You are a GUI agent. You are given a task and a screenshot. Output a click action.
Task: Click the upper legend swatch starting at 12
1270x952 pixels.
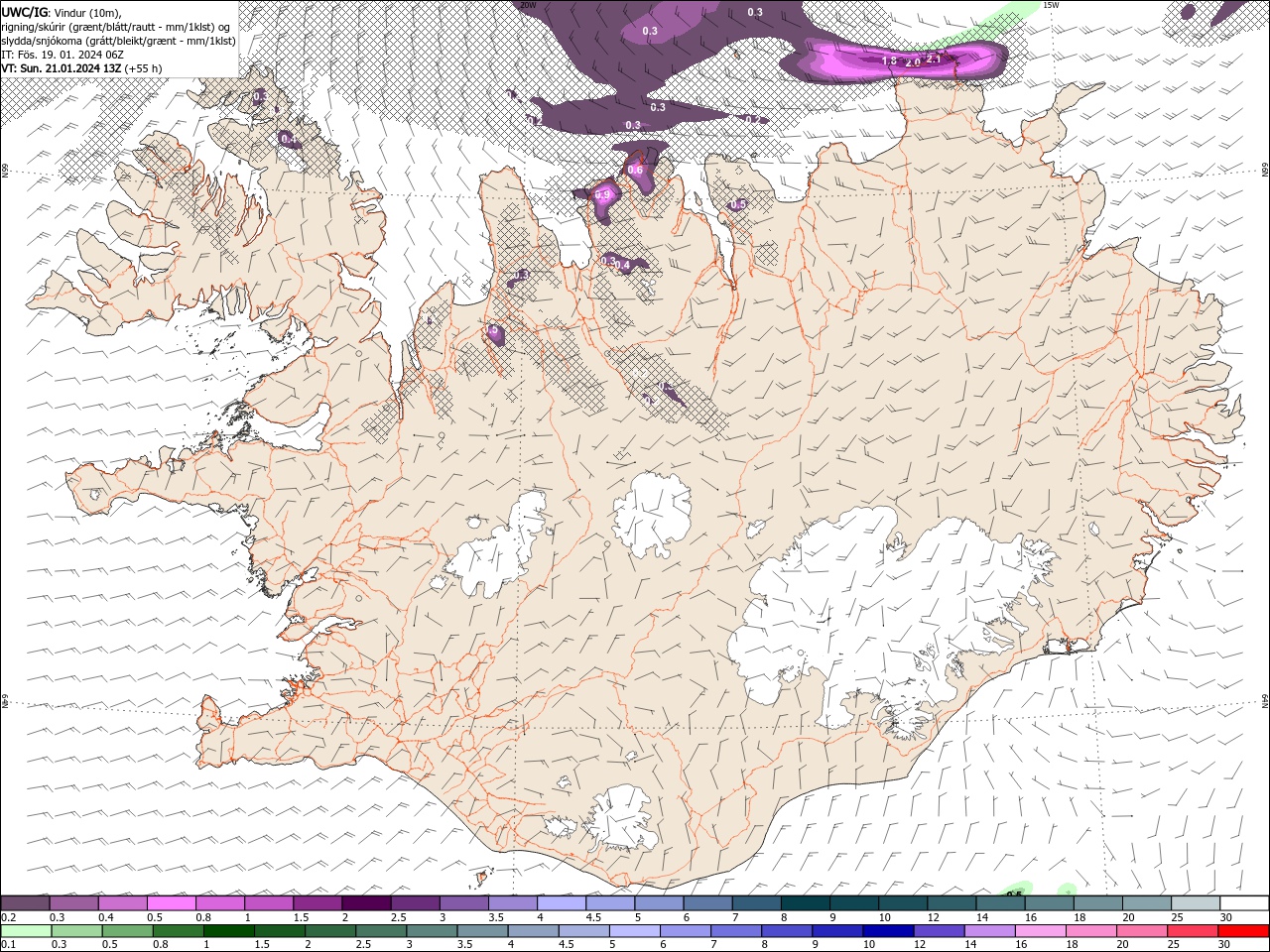952,903
